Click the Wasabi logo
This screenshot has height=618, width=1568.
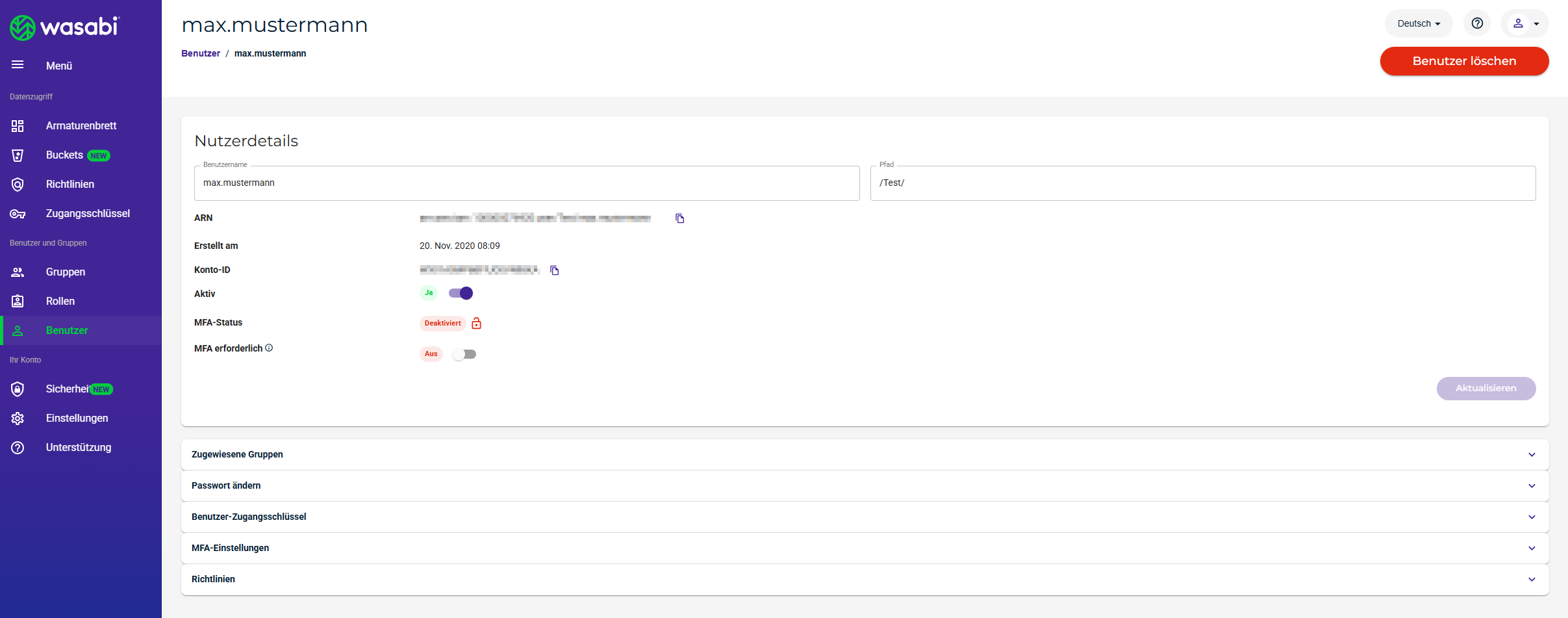click(x=64, y=27)
